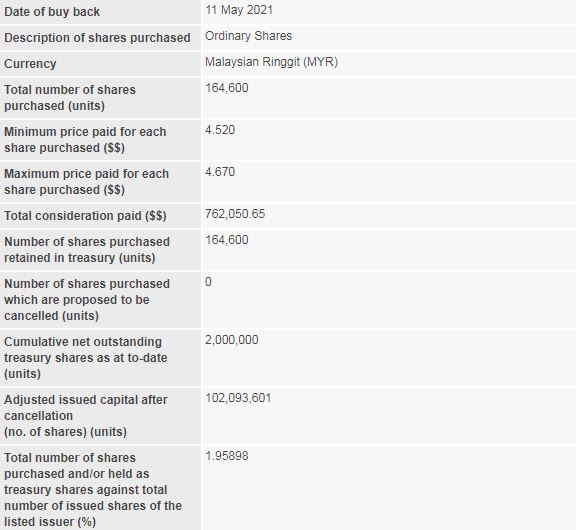Select the 1.95898 percentage value
The height and width of the screenshot is (530, 576).
tap(227, 456)
